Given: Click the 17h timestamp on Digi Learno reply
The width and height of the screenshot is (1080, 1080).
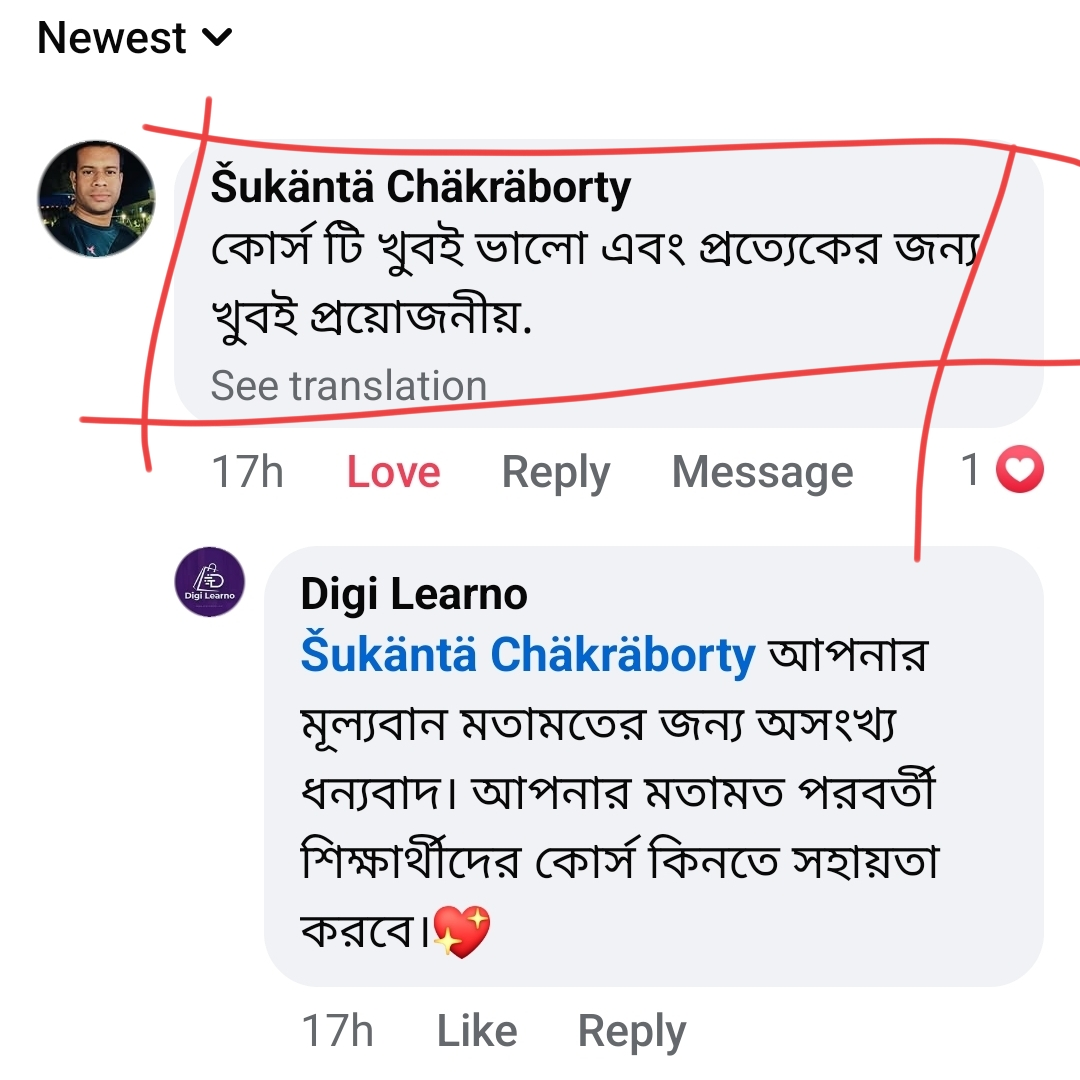Looking at the screenshot, I should coord(338,1031).
